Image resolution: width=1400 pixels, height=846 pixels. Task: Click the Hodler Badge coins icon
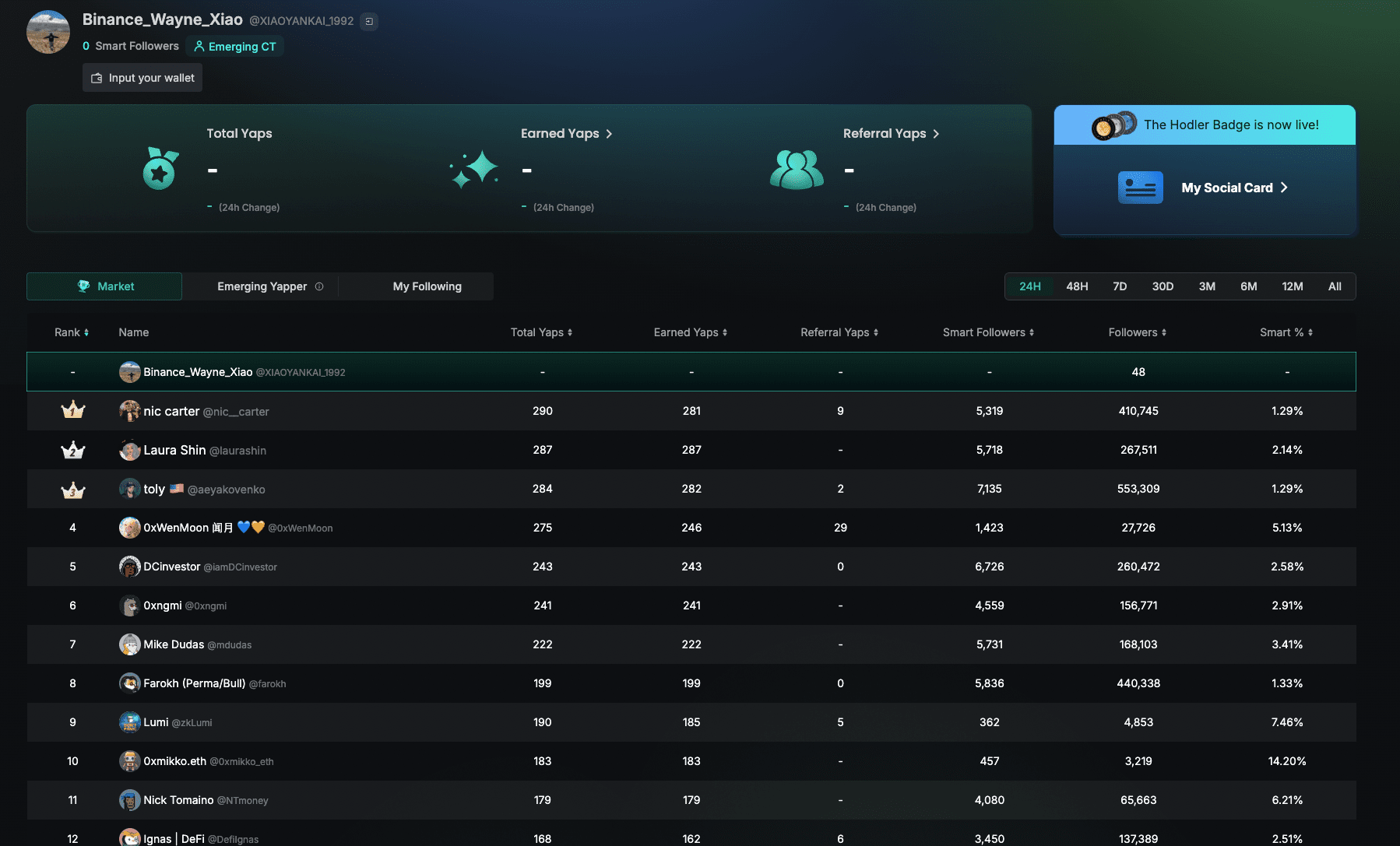pyautogui.click(x=1113, y=125)
